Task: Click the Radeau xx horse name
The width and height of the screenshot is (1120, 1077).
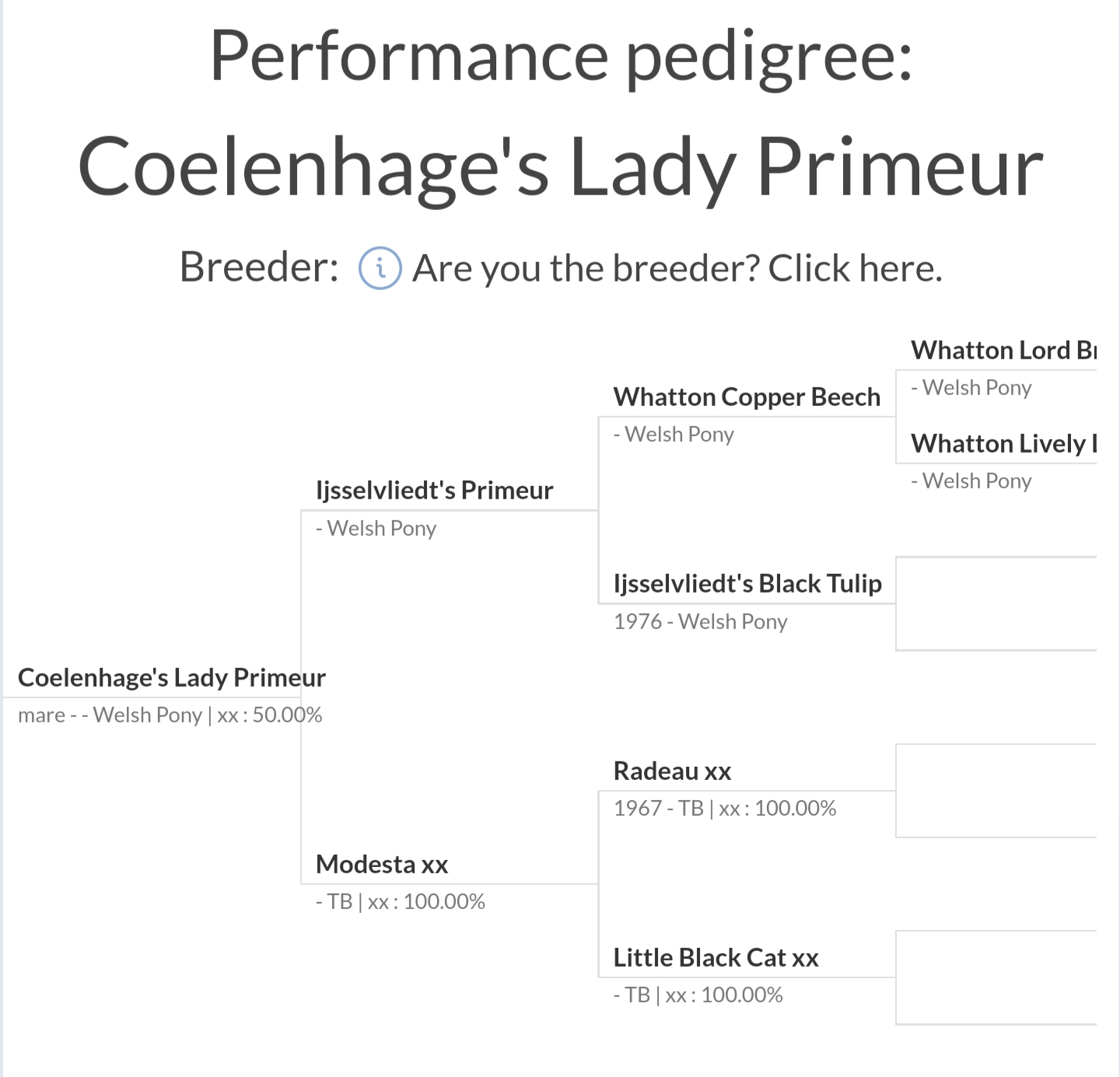Action: 672,771
